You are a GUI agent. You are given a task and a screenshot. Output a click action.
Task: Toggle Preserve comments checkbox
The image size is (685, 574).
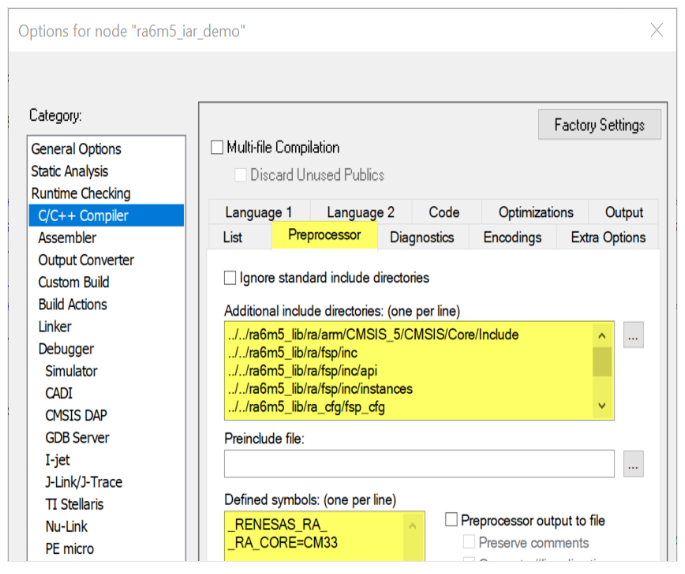(469, 542)
